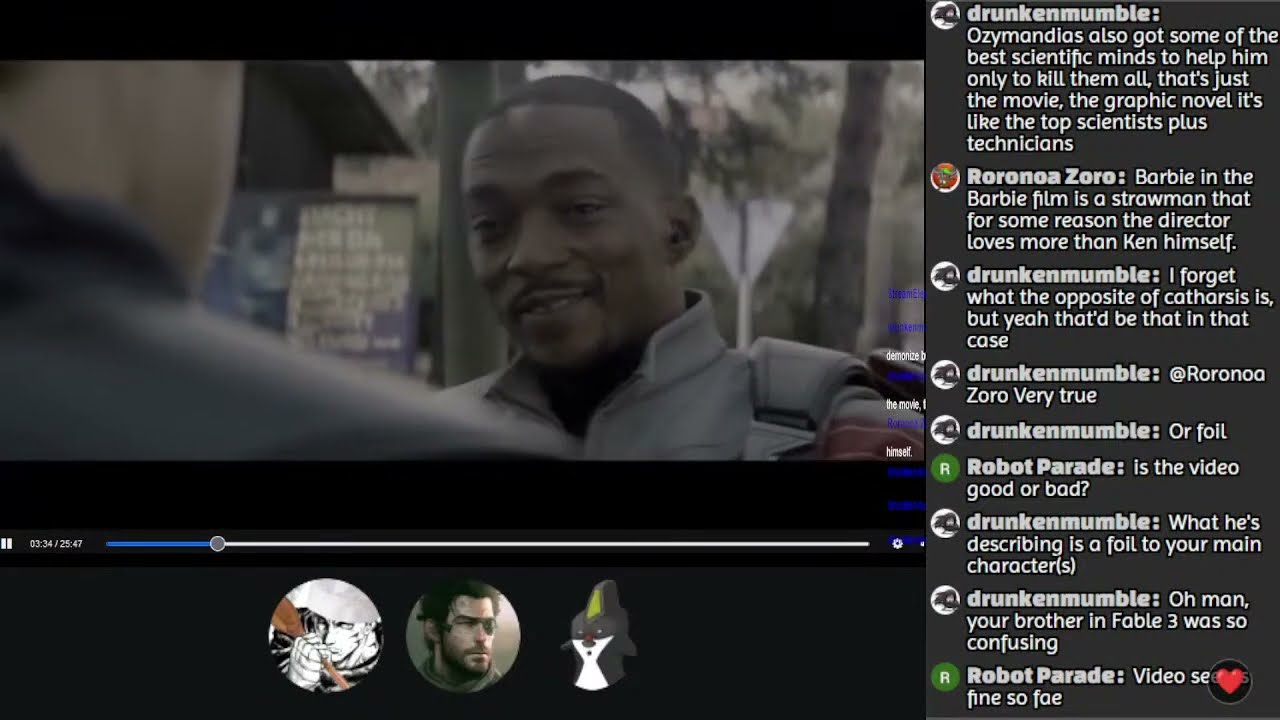Click drunkenmumble's avatar beside "Or foil"
1280x720 pixels.
click(x=945, y=431)
